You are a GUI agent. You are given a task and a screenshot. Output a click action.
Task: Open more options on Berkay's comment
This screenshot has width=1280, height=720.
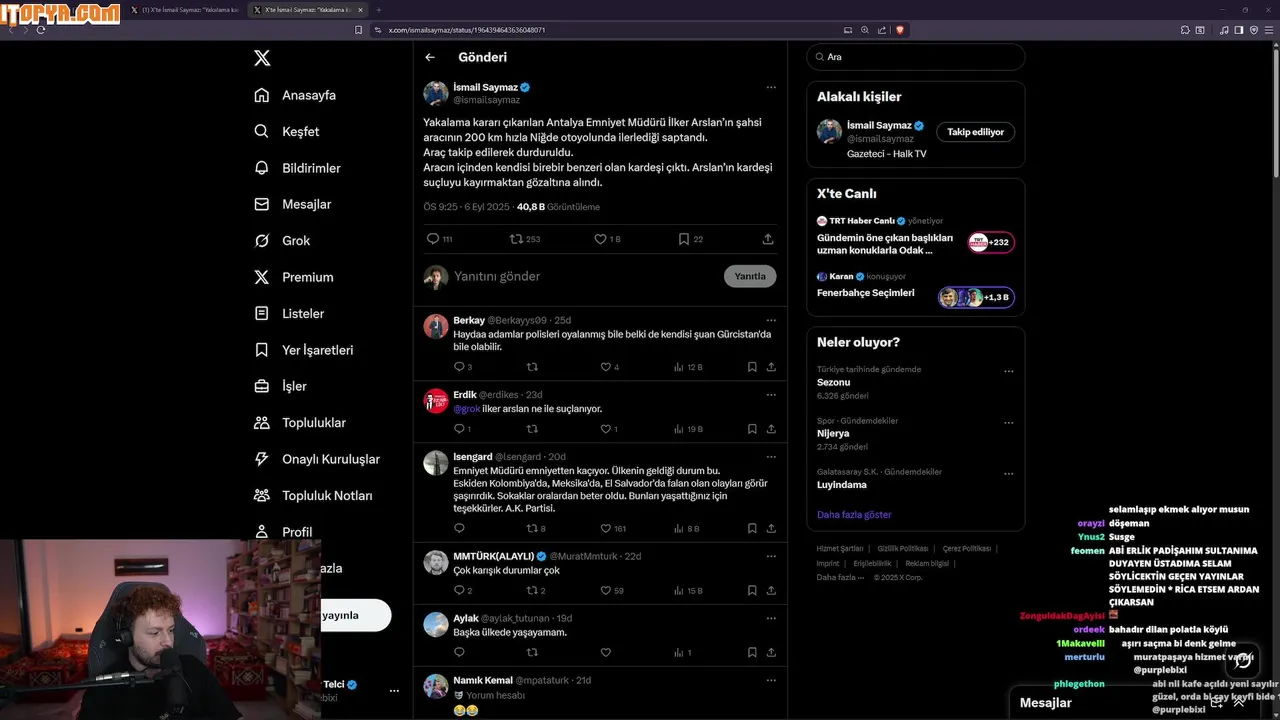[x=771, y=320]
